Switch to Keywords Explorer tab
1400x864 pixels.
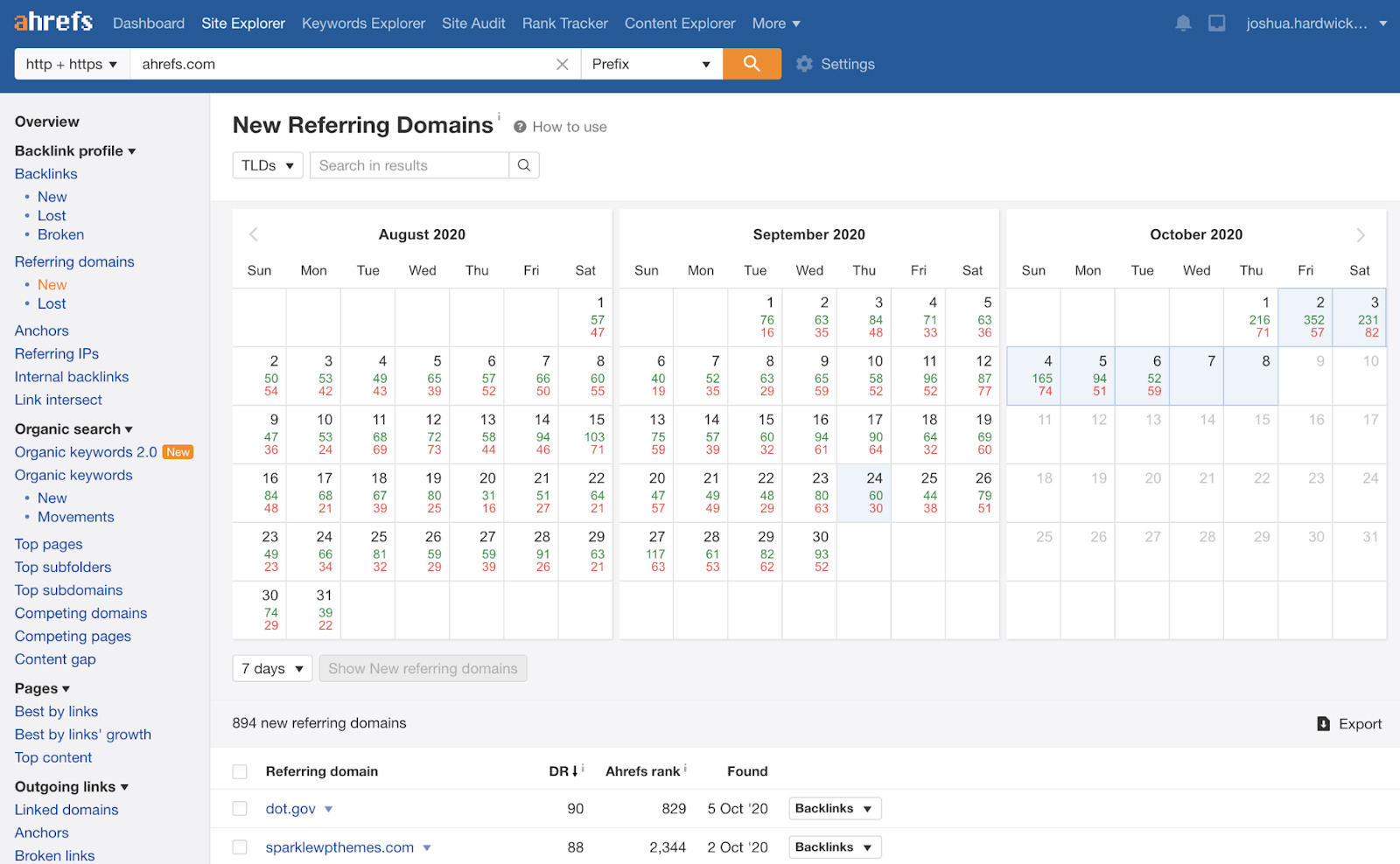363,24
